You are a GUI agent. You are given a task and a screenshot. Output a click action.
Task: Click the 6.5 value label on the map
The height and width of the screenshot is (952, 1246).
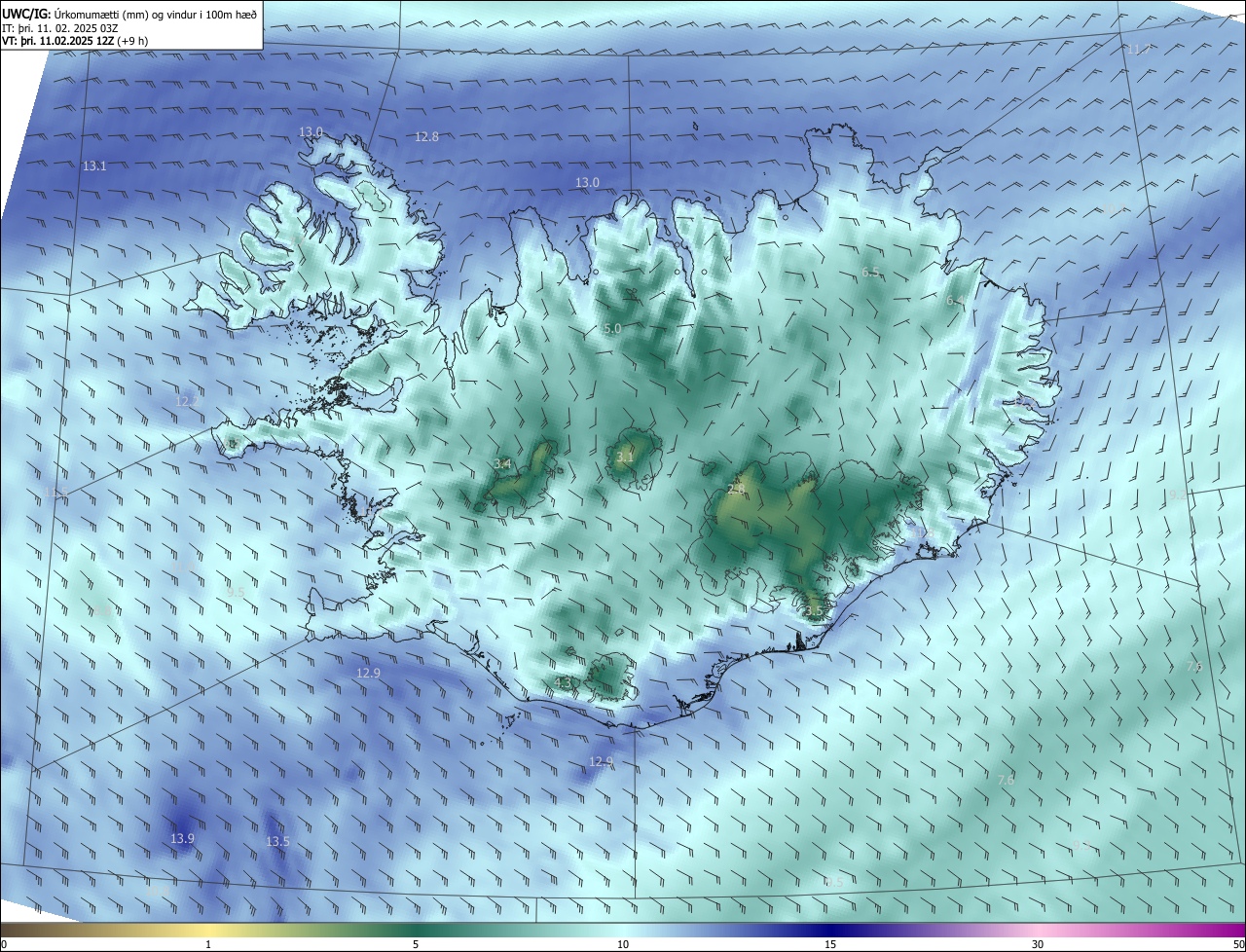[871, 273]
